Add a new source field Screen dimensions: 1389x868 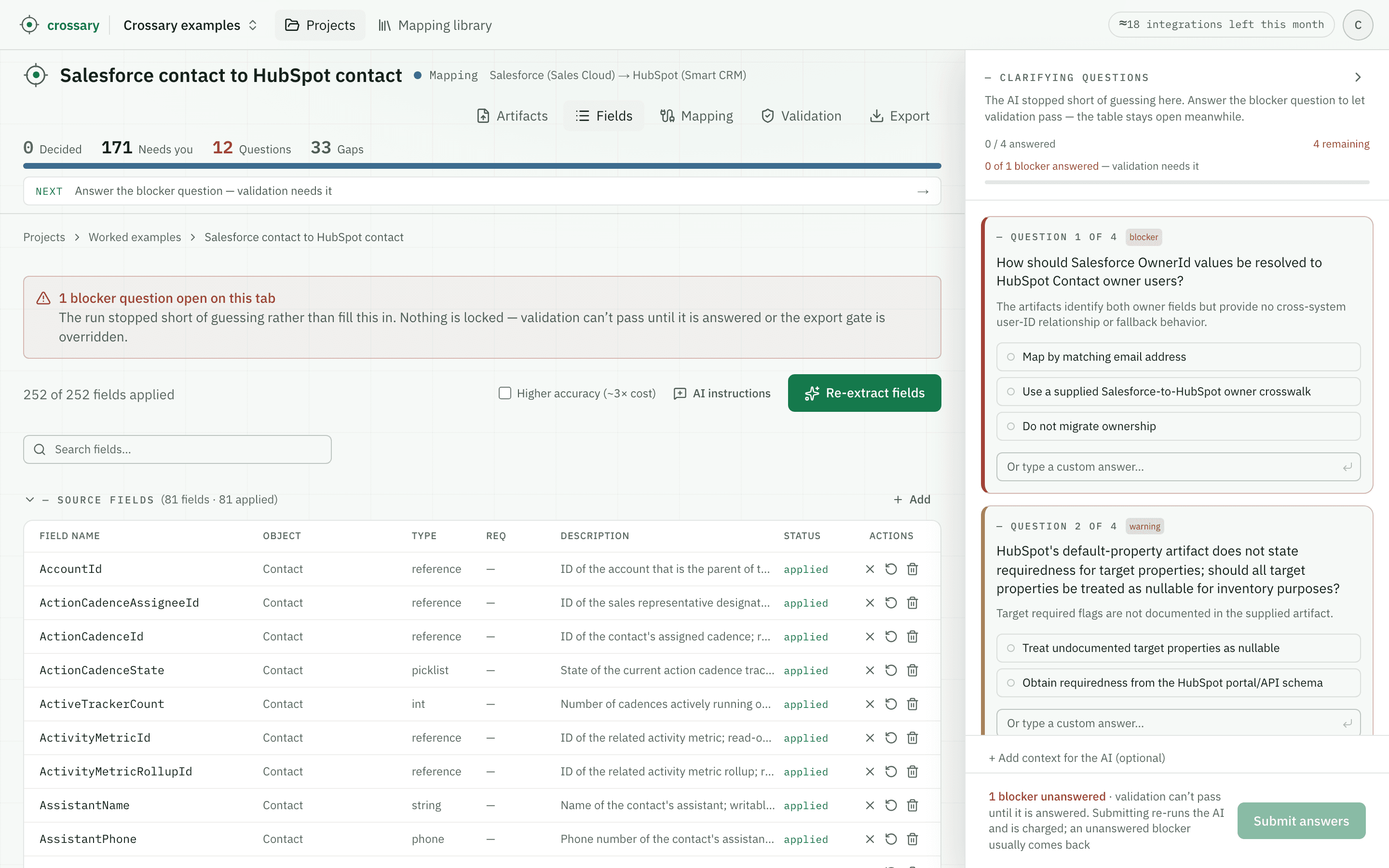(912, 500)
